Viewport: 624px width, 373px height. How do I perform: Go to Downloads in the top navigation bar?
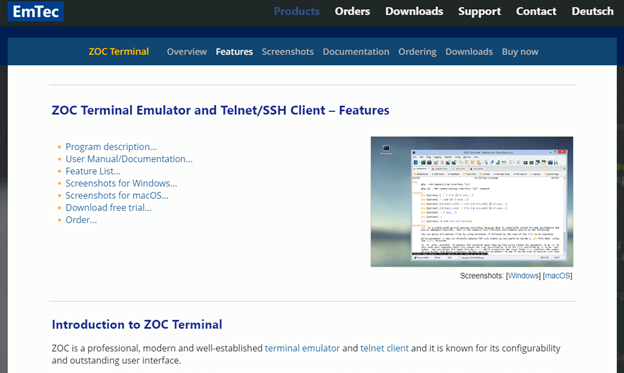click(x=414, y=11)
